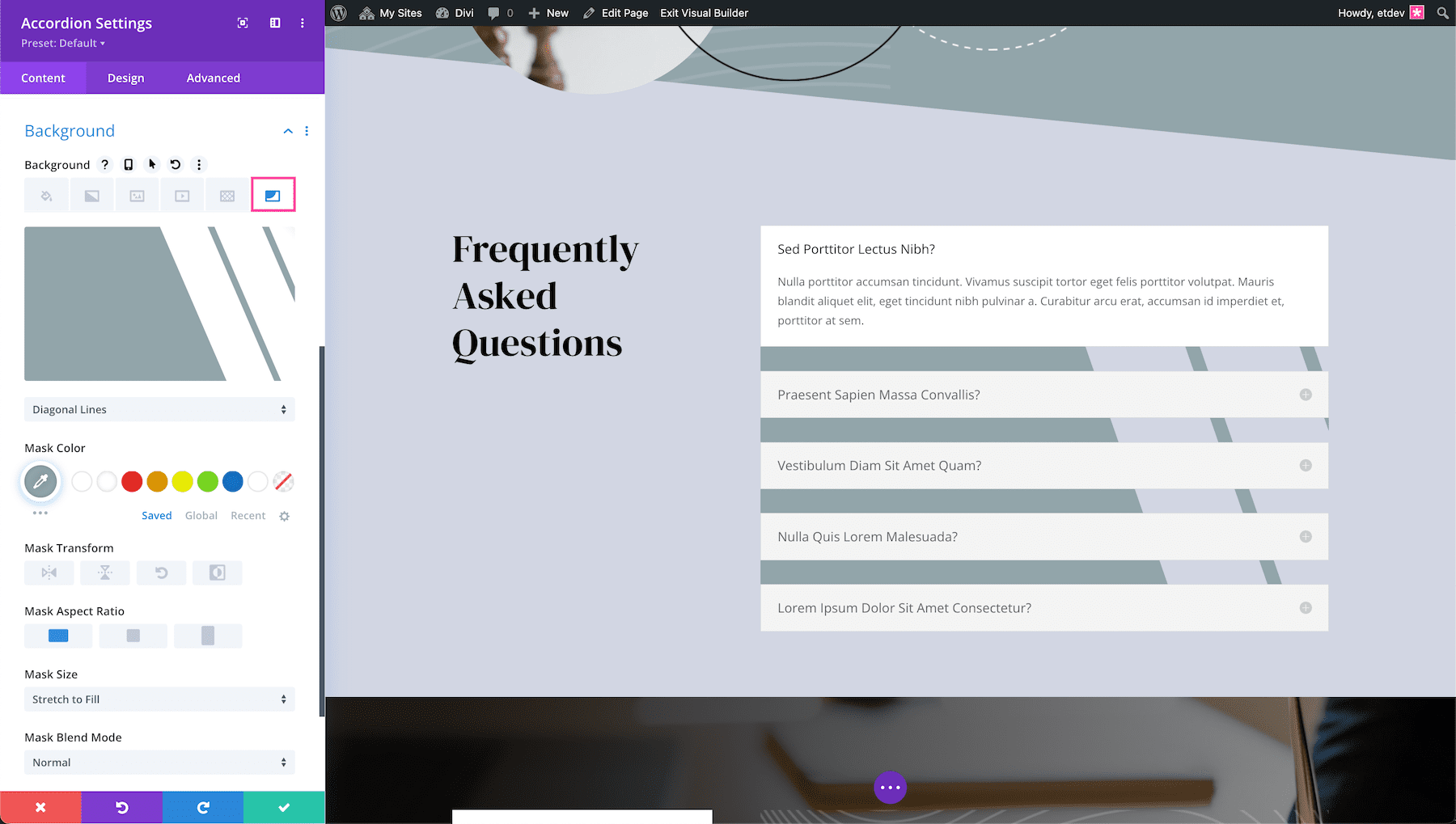Open the Mask Size dropdown
Screen dimensions: 1456x824
[159, 699]
